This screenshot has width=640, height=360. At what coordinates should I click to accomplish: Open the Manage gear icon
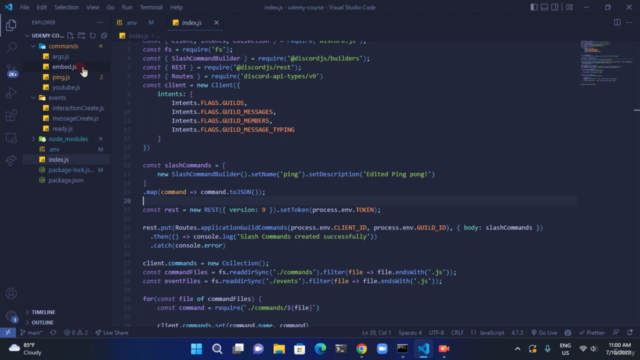(x=11, y=316)
